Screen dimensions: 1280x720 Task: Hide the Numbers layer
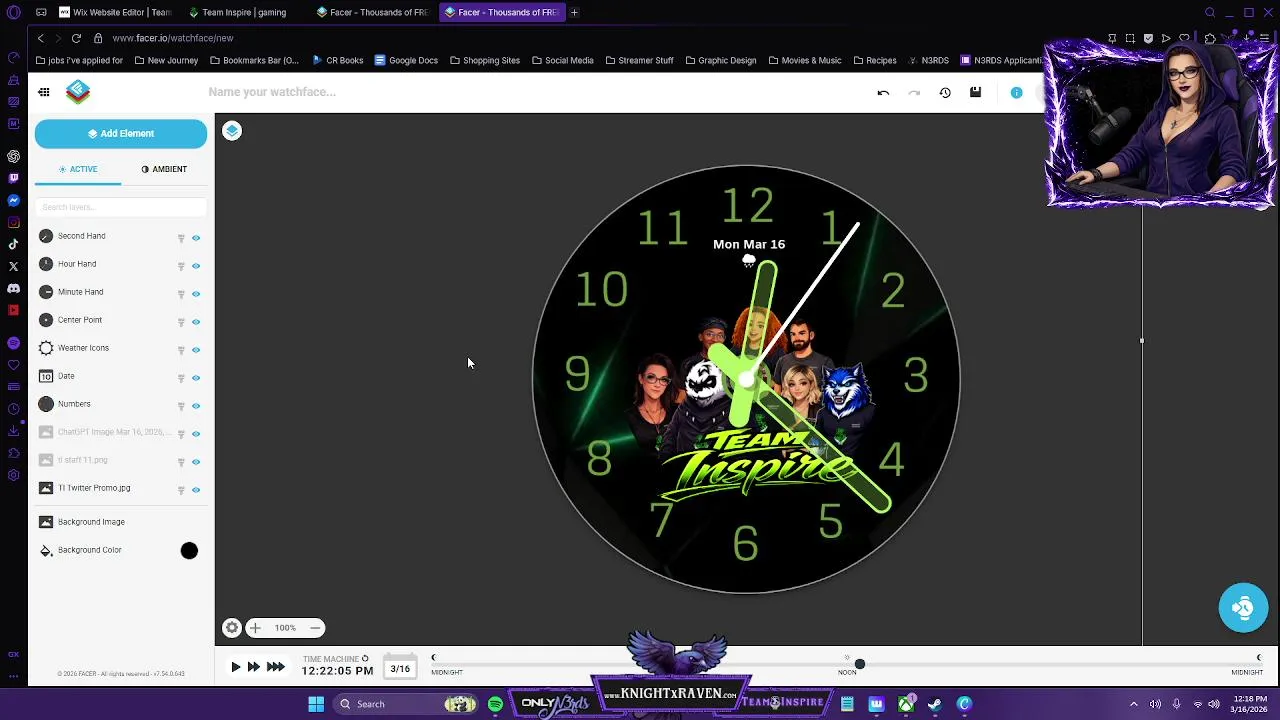[x=196, y=406]
